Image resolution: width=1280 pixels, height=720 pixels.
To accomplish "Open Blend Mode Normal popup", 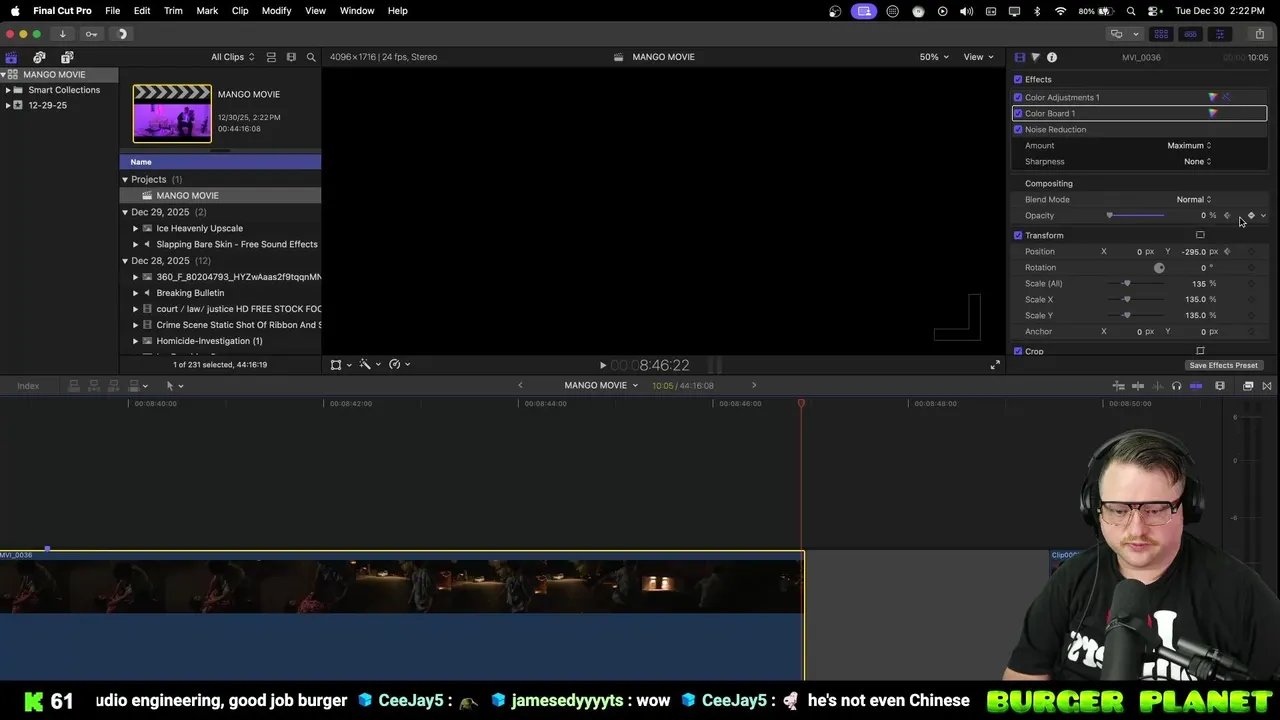I will pyautogui.click(x=1193, y=200).
